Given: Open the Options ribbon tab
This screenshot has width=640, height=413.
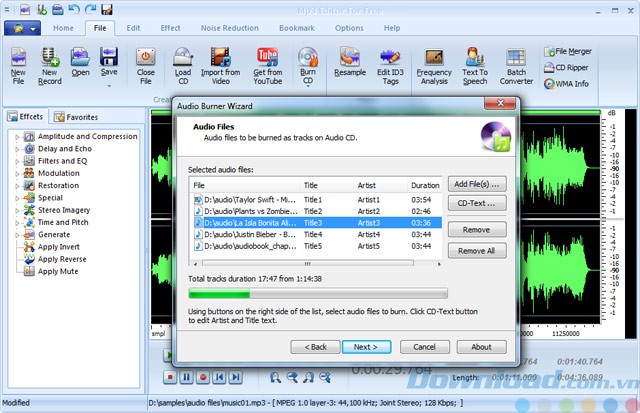Looking at the screenshot, I should point(349,28).
